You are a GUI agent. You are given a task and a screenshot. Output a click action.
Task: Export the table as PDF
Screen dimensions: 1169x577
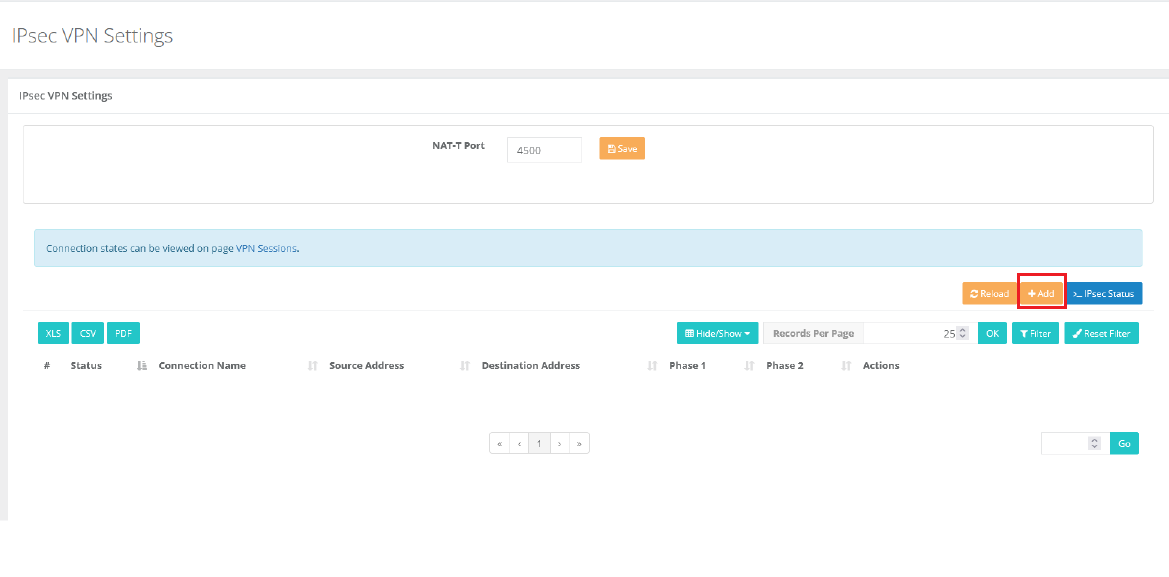coord(123,334)
